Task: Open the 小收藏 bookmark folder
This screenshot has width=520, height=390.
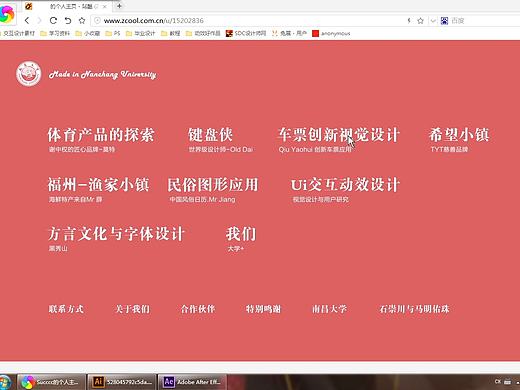Action: coord(88,33)
